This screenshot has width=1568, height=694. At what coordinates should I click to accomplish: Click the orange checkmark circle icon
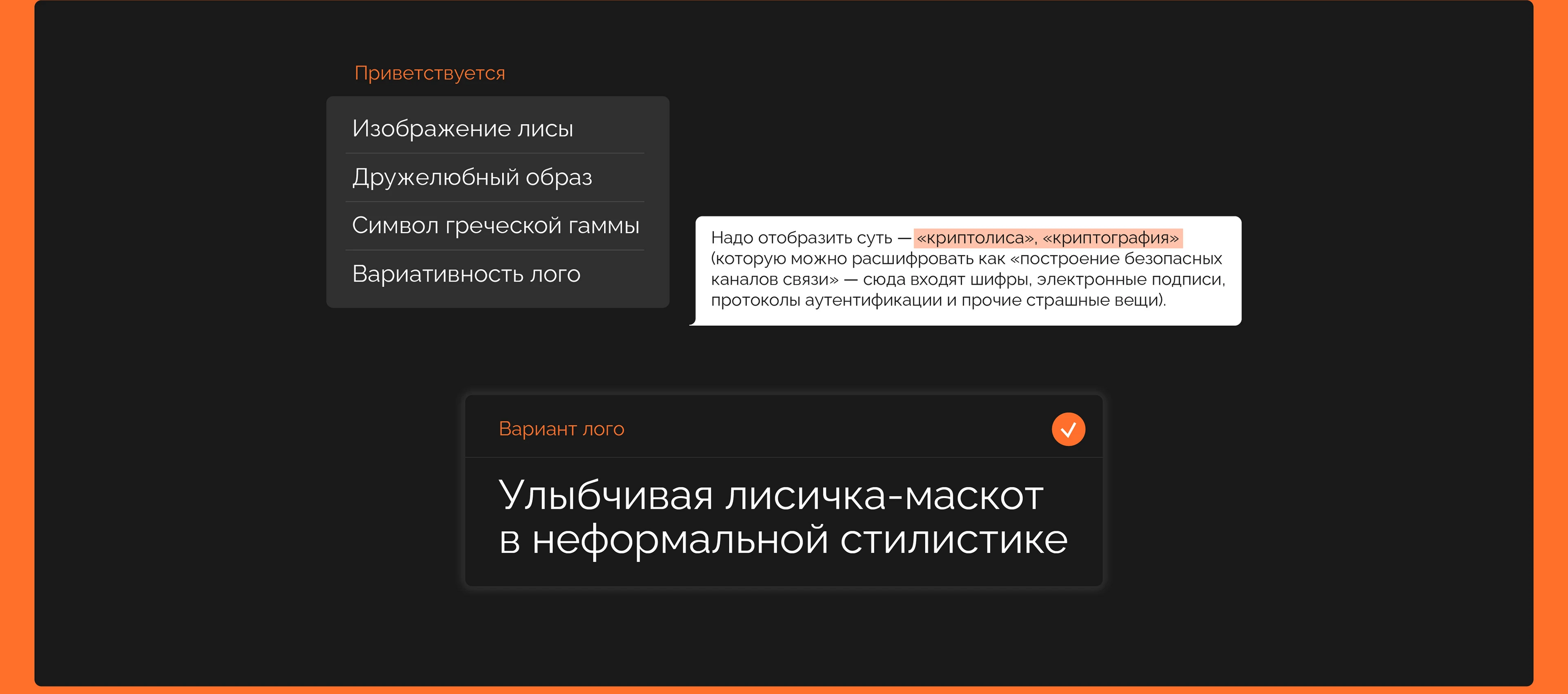coord(1068,430)
